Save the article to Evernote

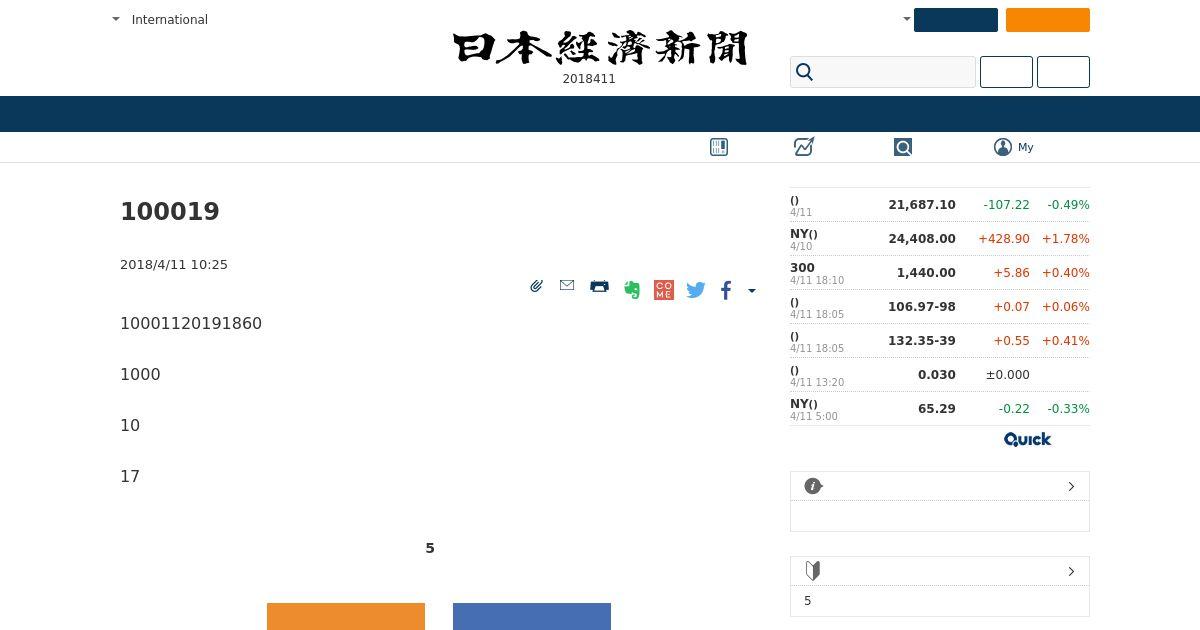coord(632,290)
